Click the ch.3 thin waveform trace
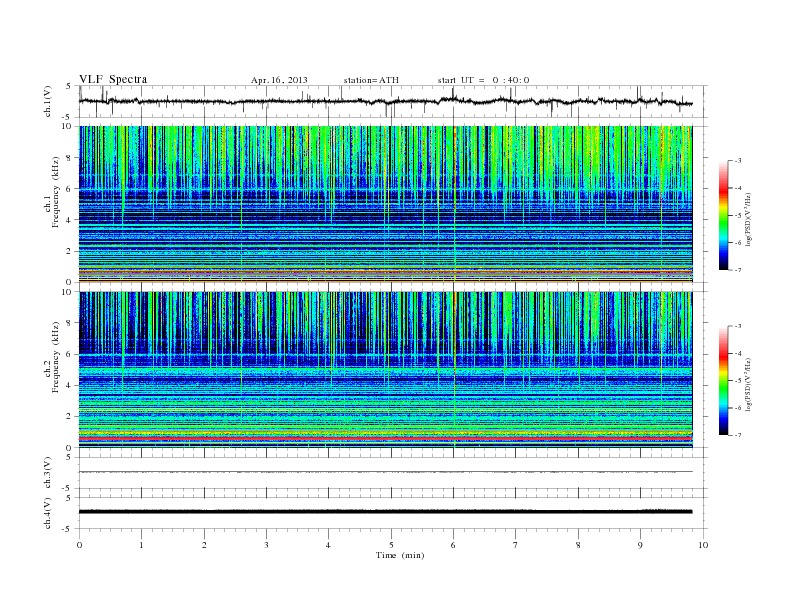This screenshot has width=792, height=612. pos(385,472)
